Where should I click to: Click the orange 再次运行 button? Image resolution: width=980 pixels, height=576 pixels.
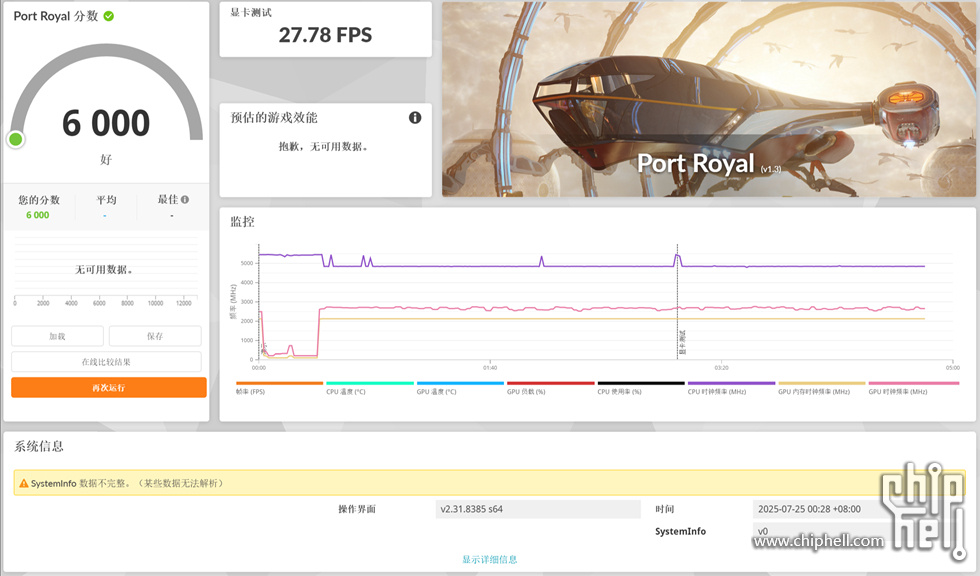(109, 387)
